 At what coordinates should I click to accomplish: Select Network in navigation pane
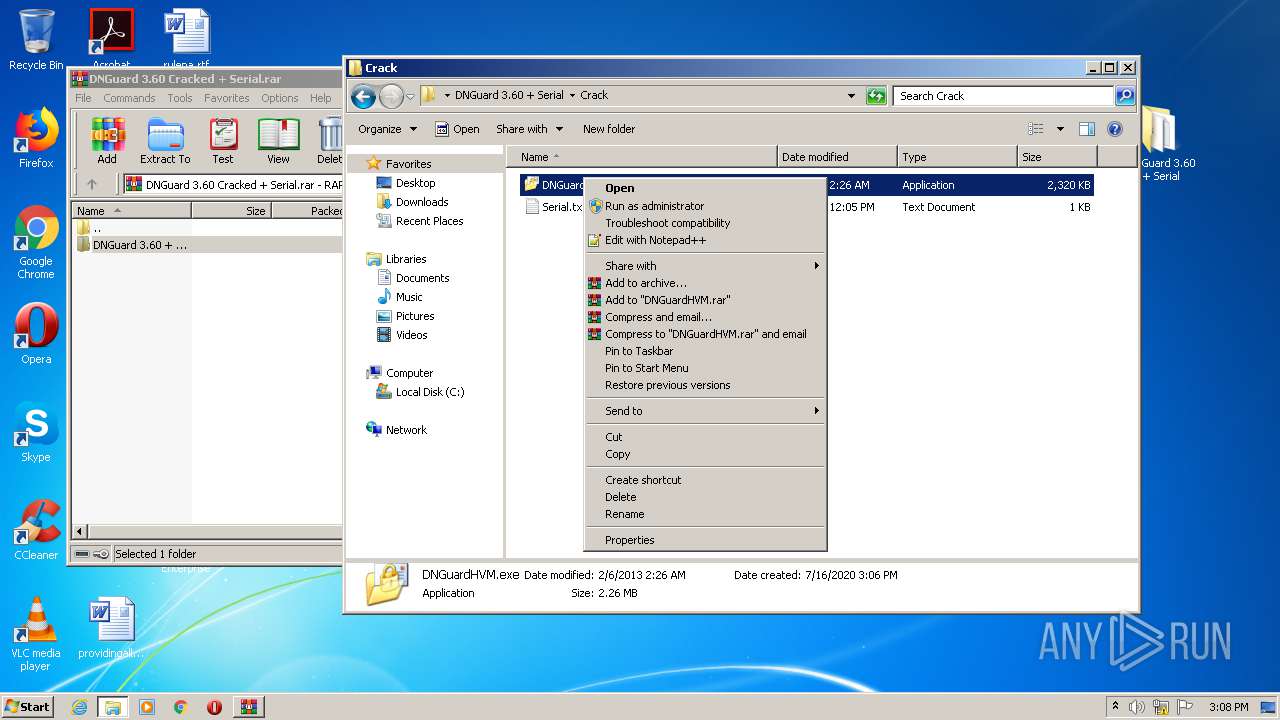click(x=397, y=430)
